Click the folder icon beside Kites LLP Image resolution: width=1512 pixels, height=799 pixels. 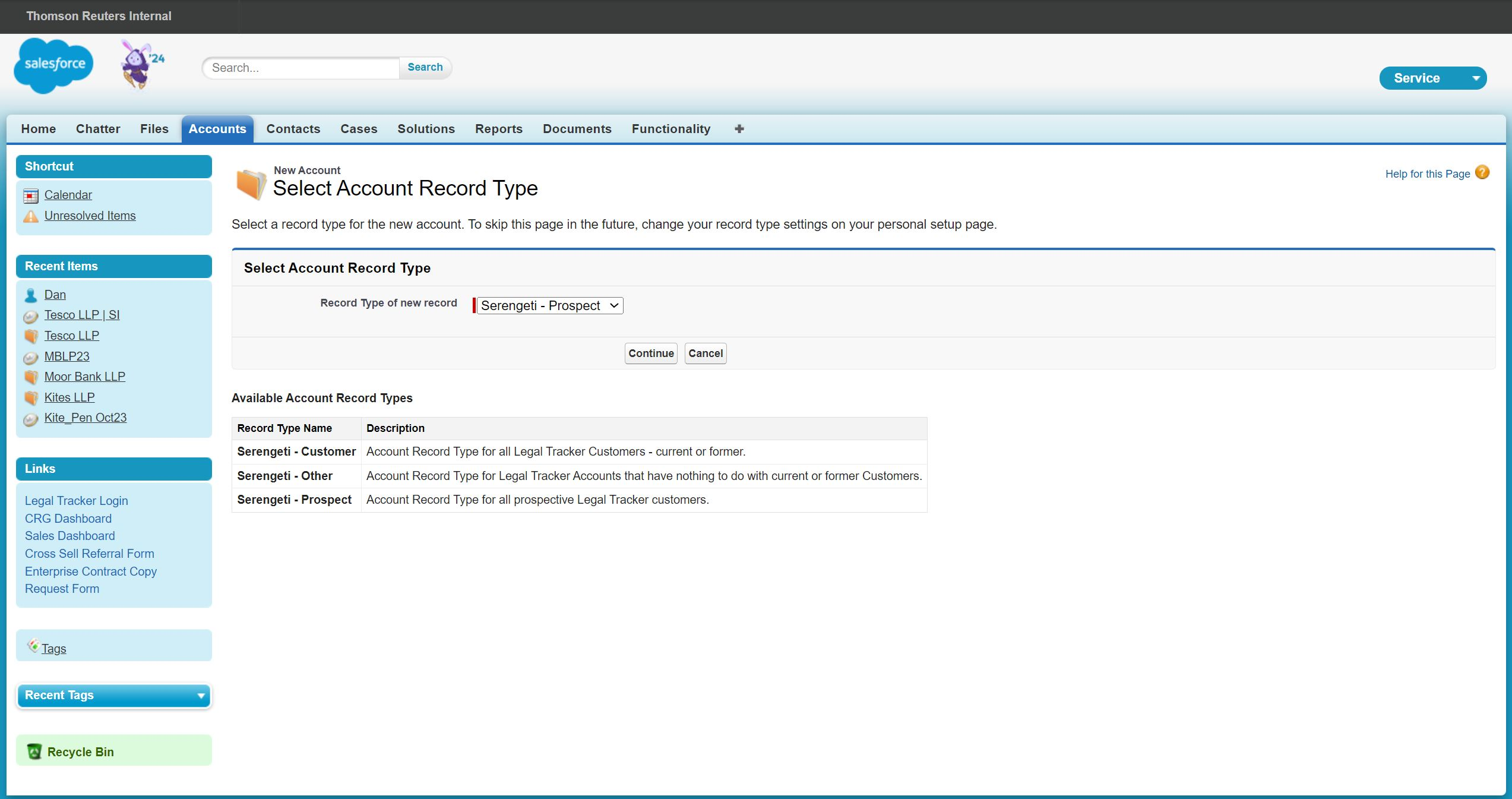pos(31,398)
